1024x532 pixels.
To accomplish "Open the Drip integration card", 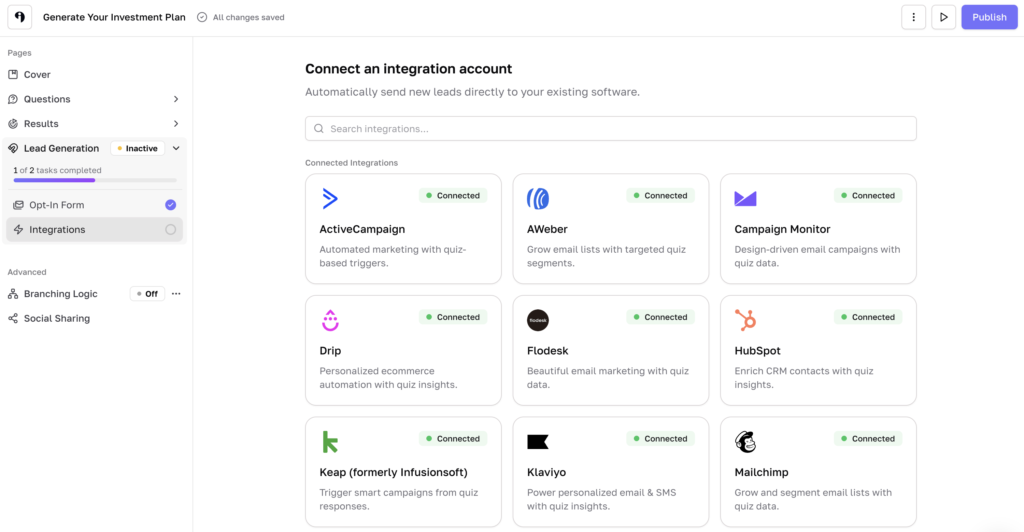I will point(403,351).
